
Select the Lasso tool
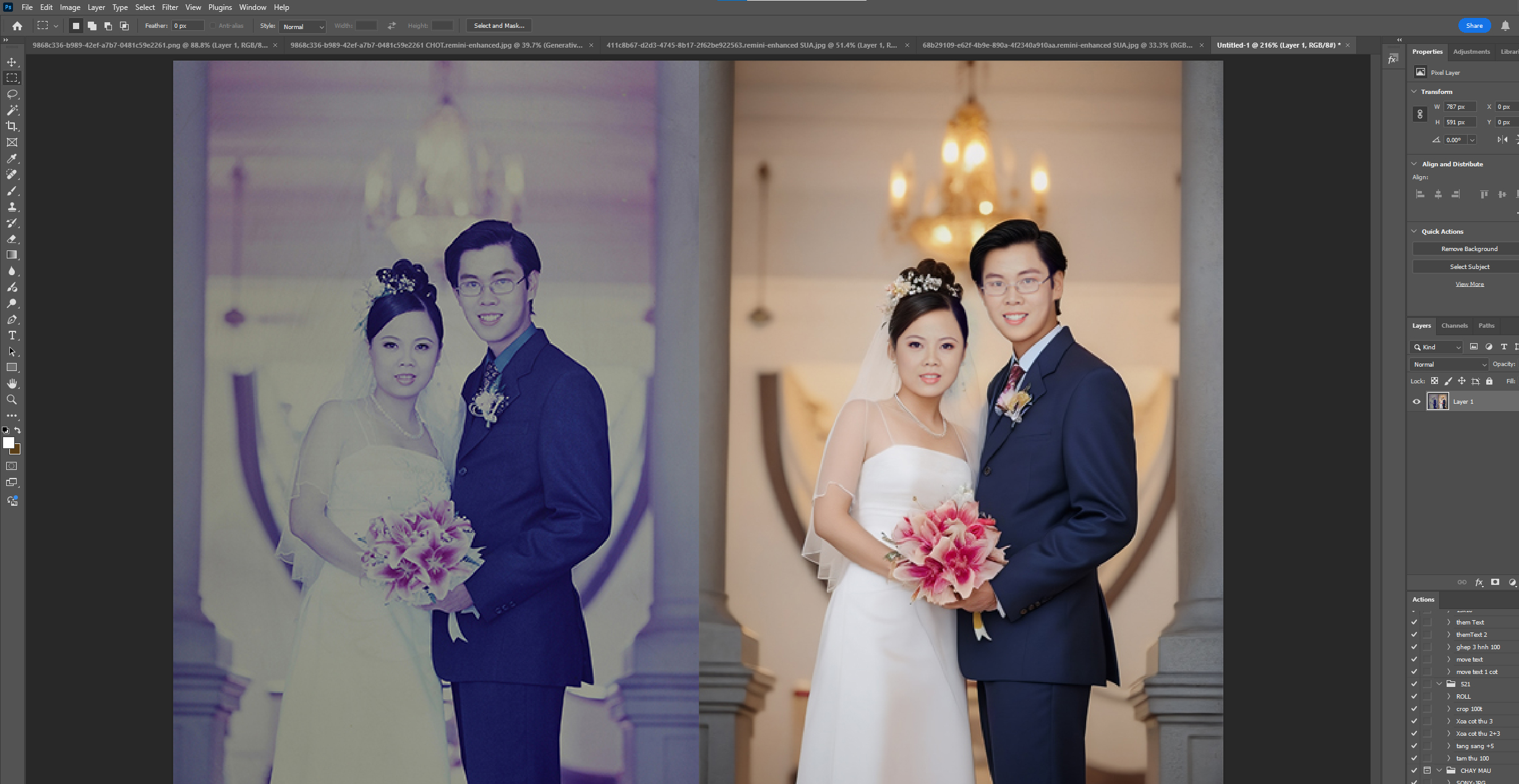12,94
